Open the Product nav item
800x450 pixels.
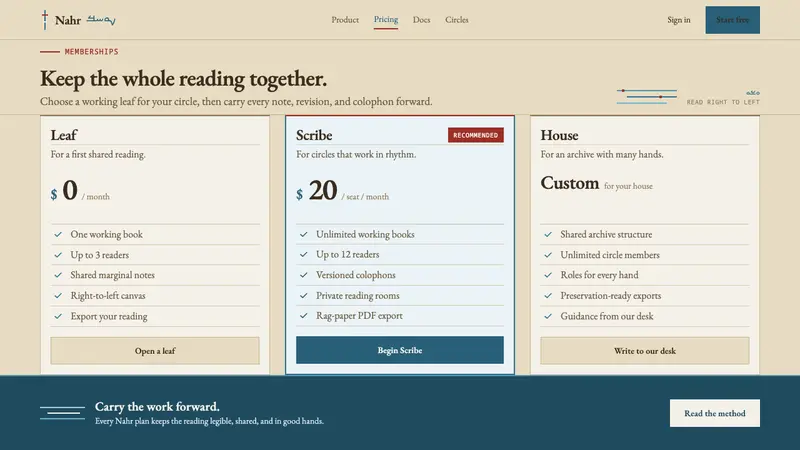point(345,20)
